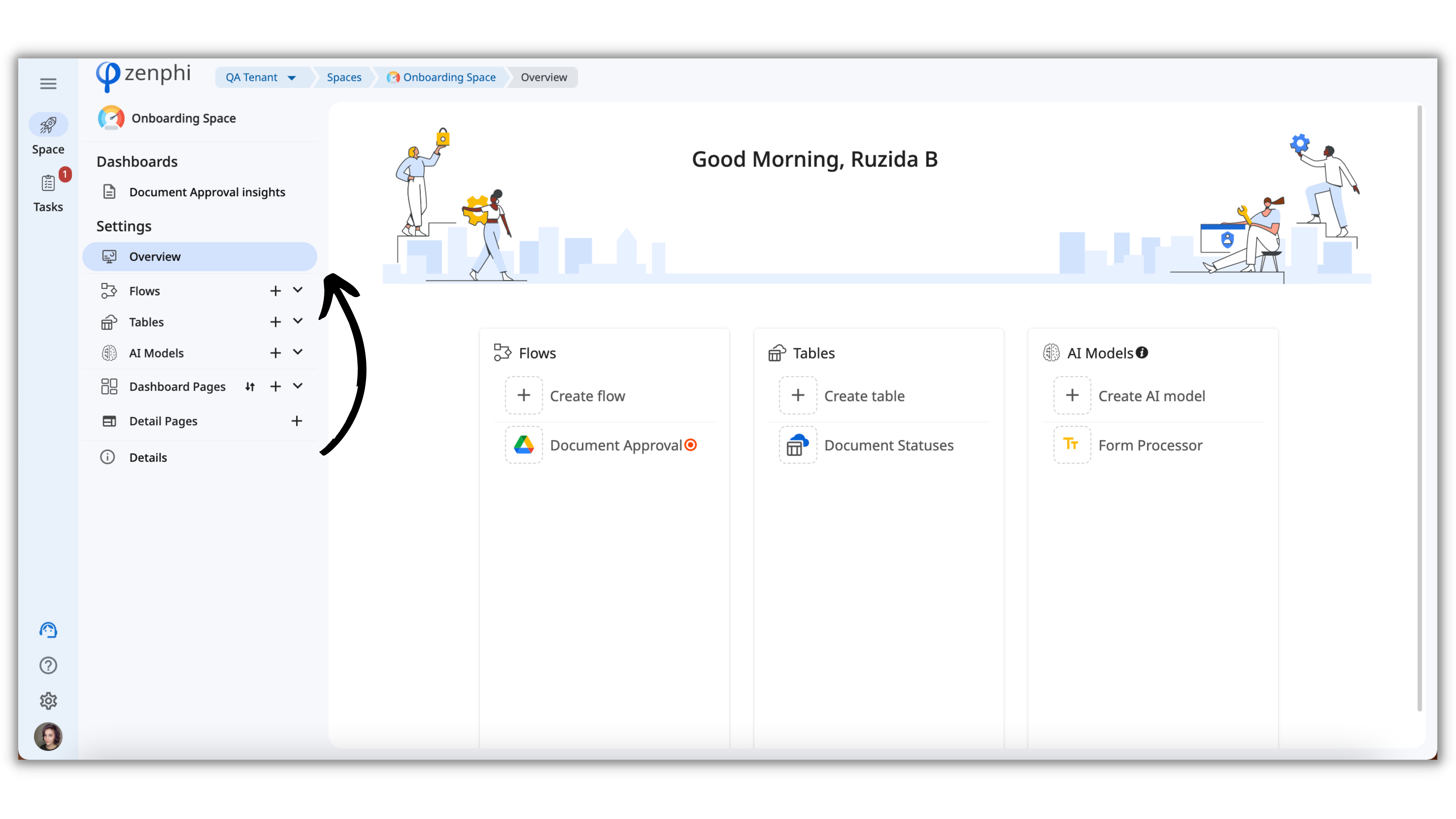
Task: Expand the AI Models sidebar chevron
Action: click(x=298, y=353)
